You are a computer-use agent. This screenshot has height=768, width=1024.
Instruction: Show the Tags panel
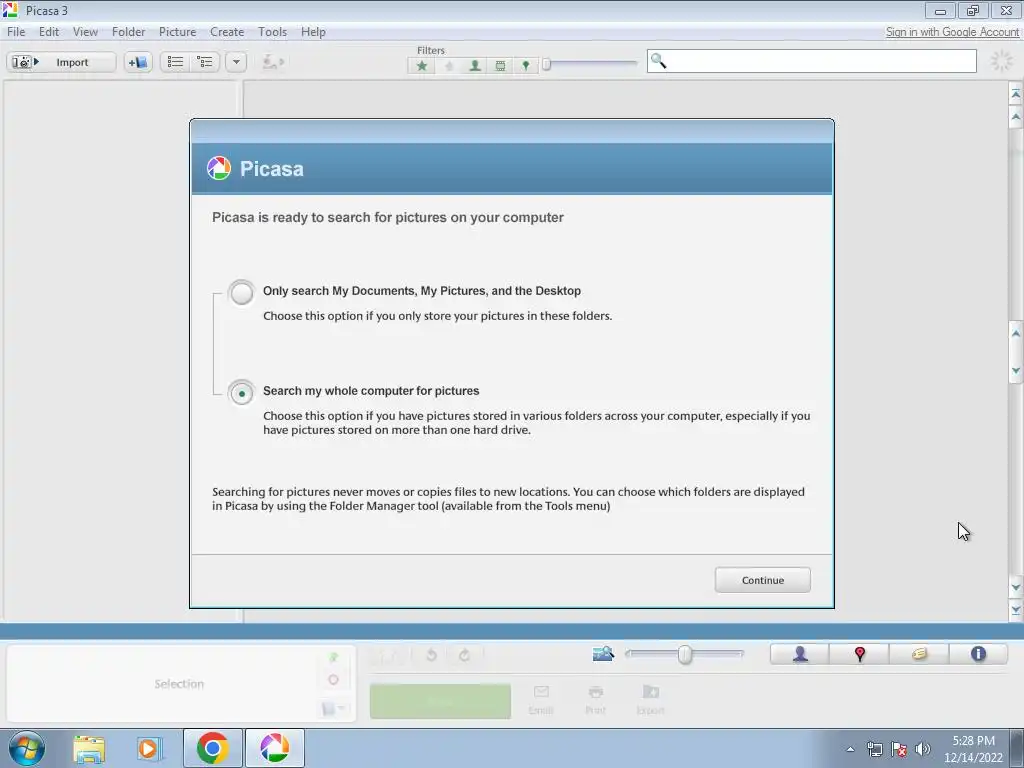(919, 654)
